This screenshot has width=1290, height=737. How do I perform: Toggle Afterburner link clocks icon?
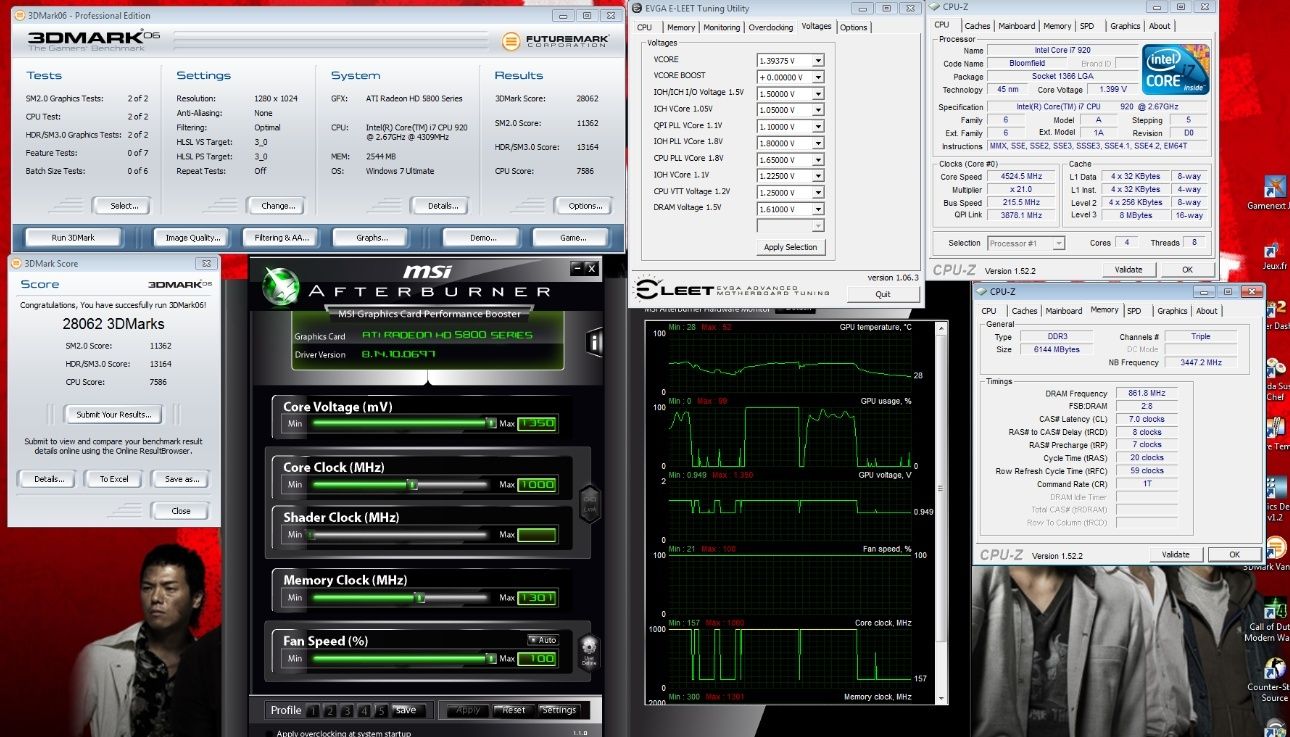coord(589,503)
